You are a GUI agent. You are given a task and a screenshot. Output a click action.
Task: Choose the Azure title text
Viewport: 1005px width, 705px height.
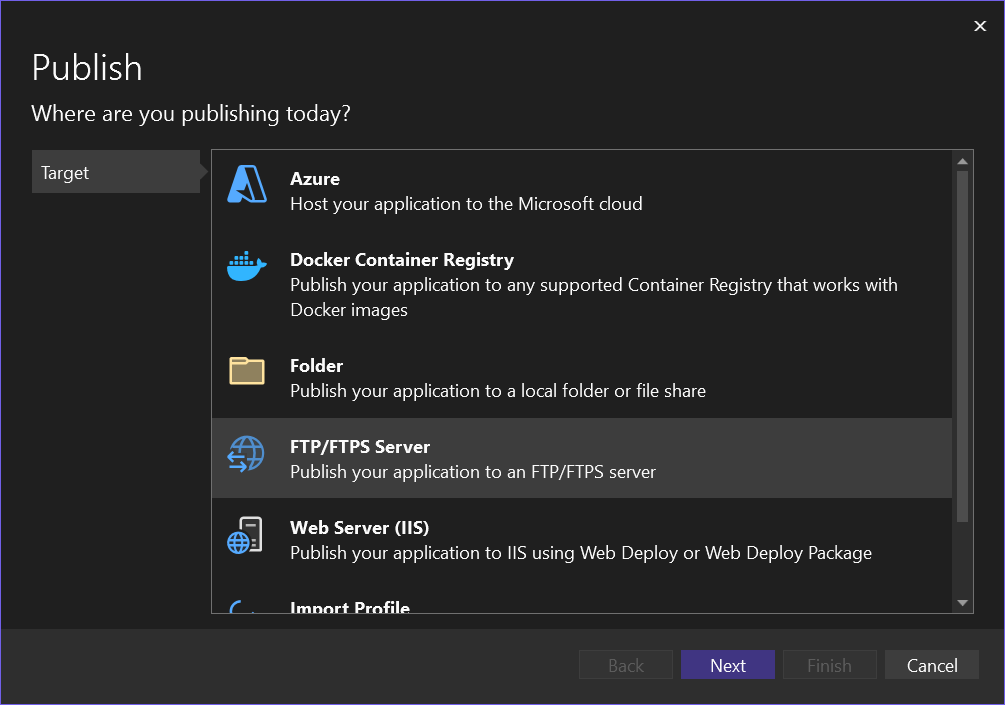point(315,179)
